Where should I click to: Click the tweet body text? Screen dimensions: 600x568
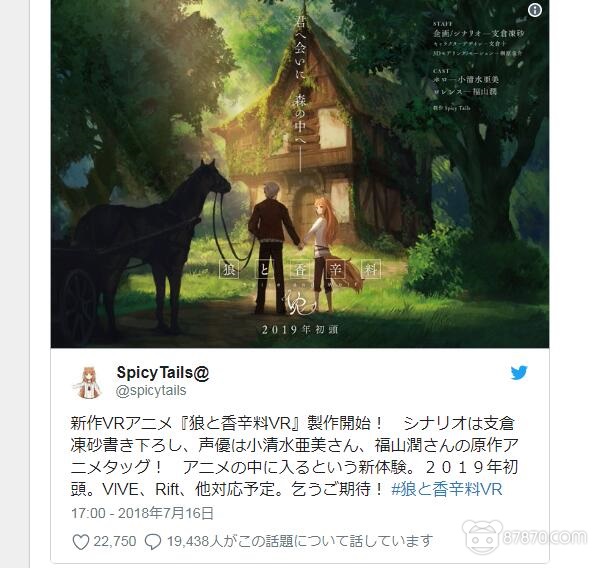tap(294, 456)
